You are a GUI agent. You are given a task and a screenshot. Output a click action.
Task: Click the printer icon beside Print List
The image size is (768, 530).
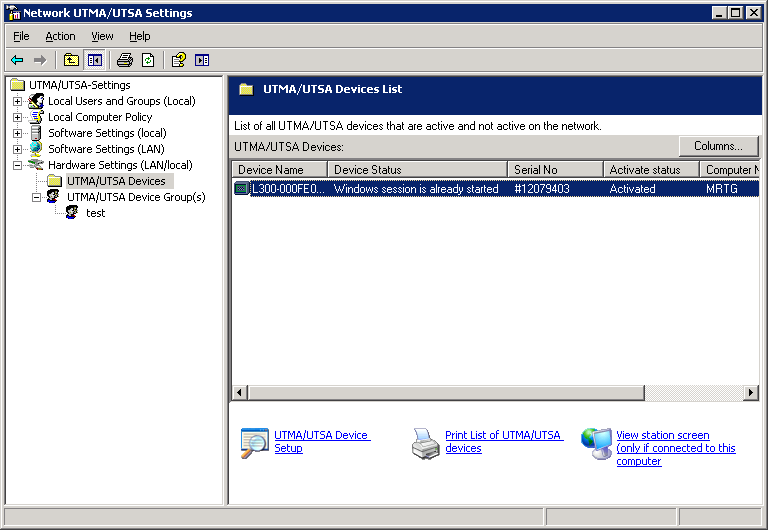pyautogui.click(x=426, y=443)
